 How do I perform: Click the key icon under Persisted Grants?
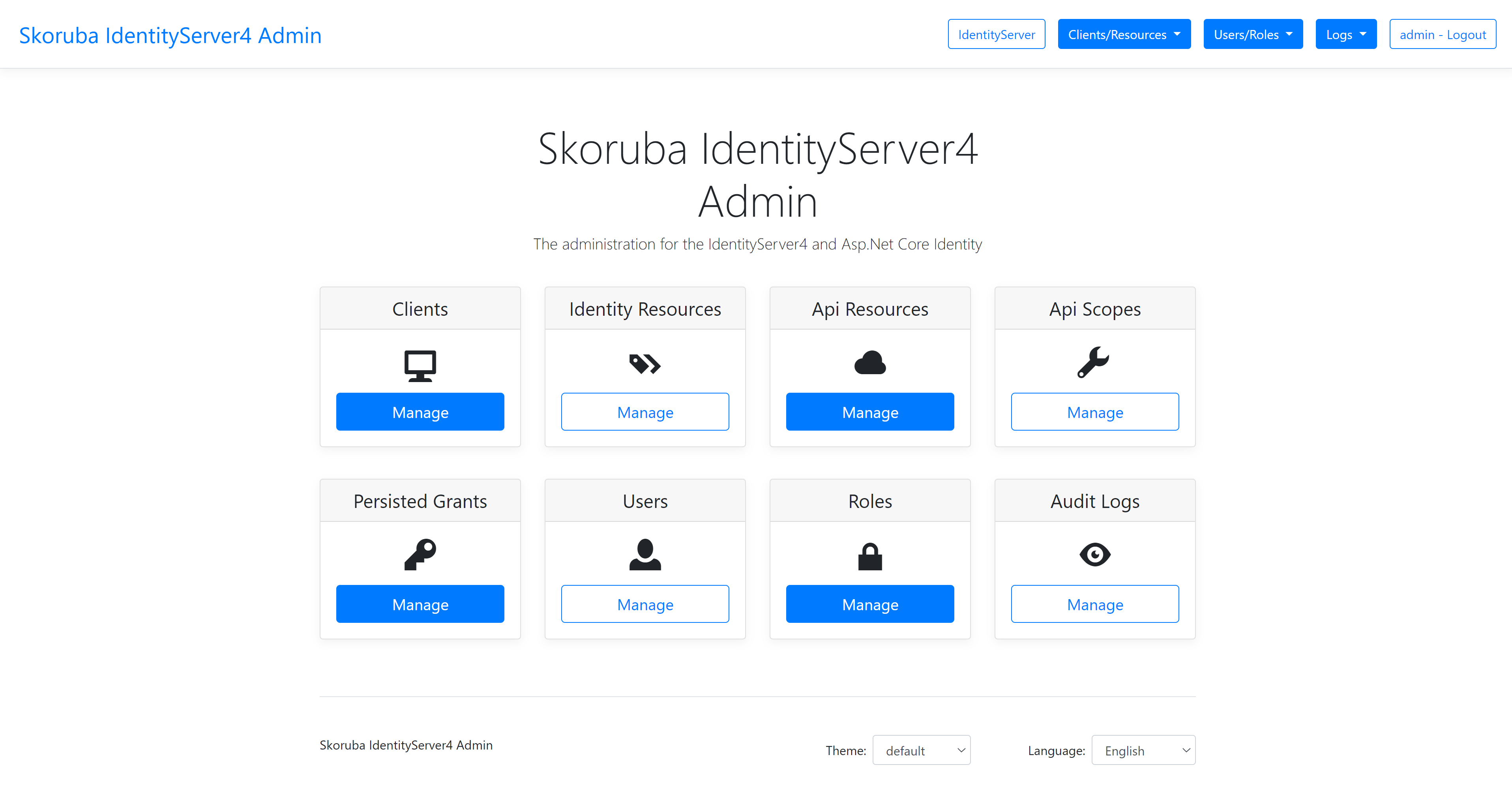tap(420, 554)
